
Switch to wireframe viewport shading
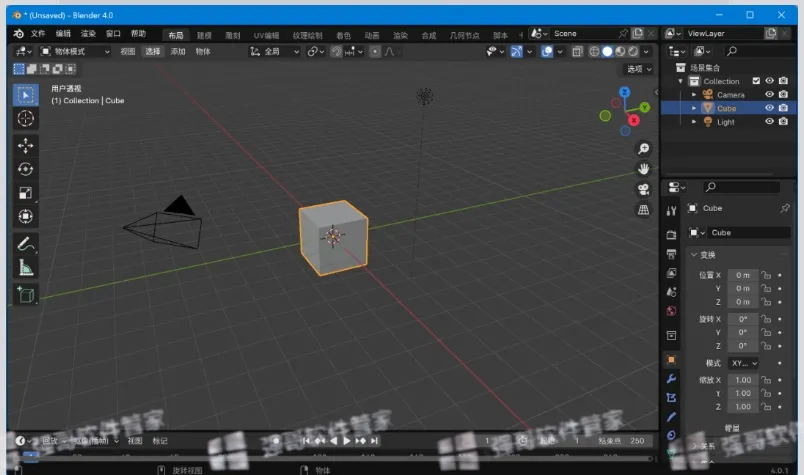(x=594, y=51)
